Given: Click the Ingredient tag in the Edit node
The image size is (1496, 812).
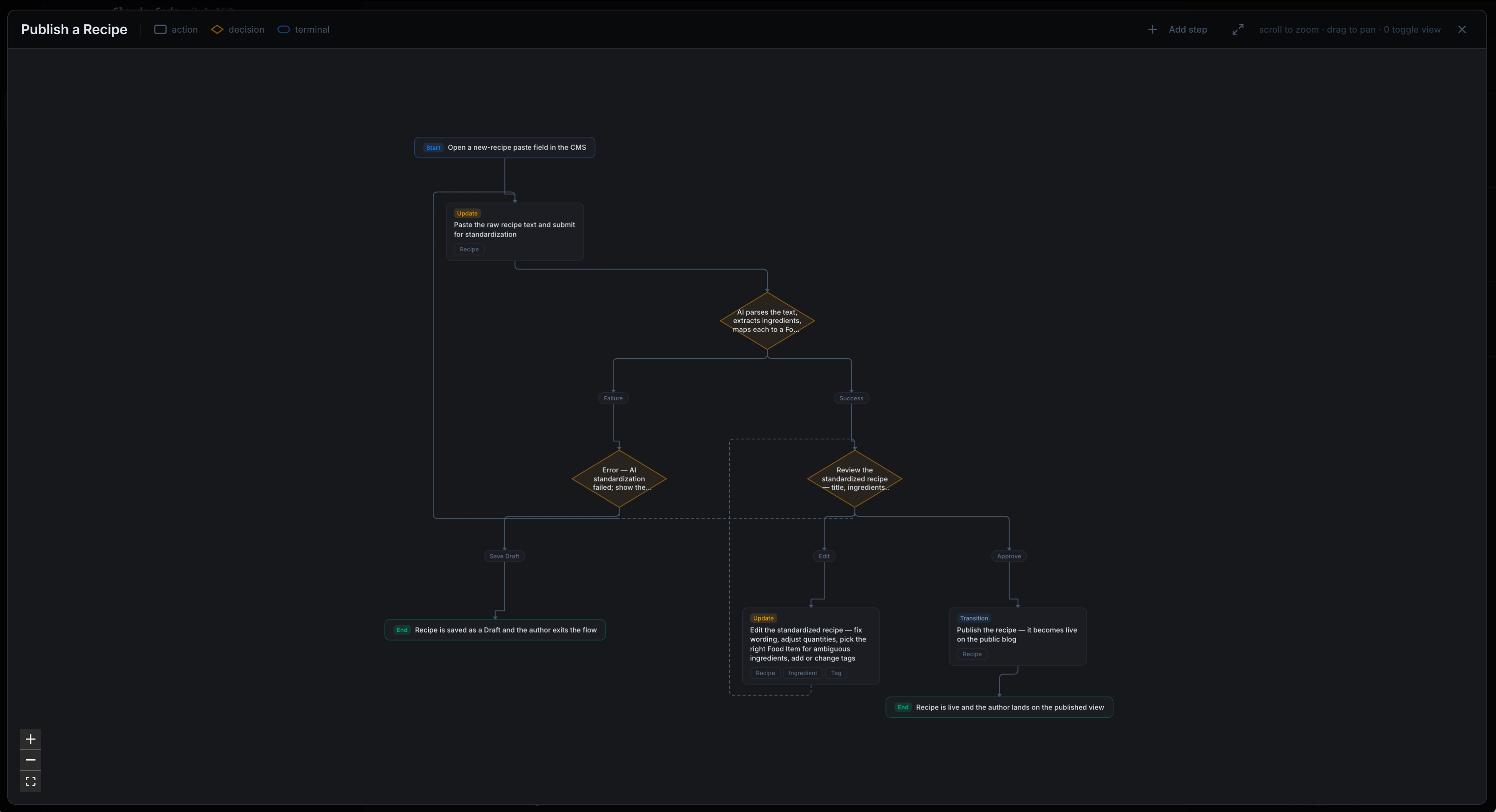Looking at the screenshot, I should coord(803,673).
